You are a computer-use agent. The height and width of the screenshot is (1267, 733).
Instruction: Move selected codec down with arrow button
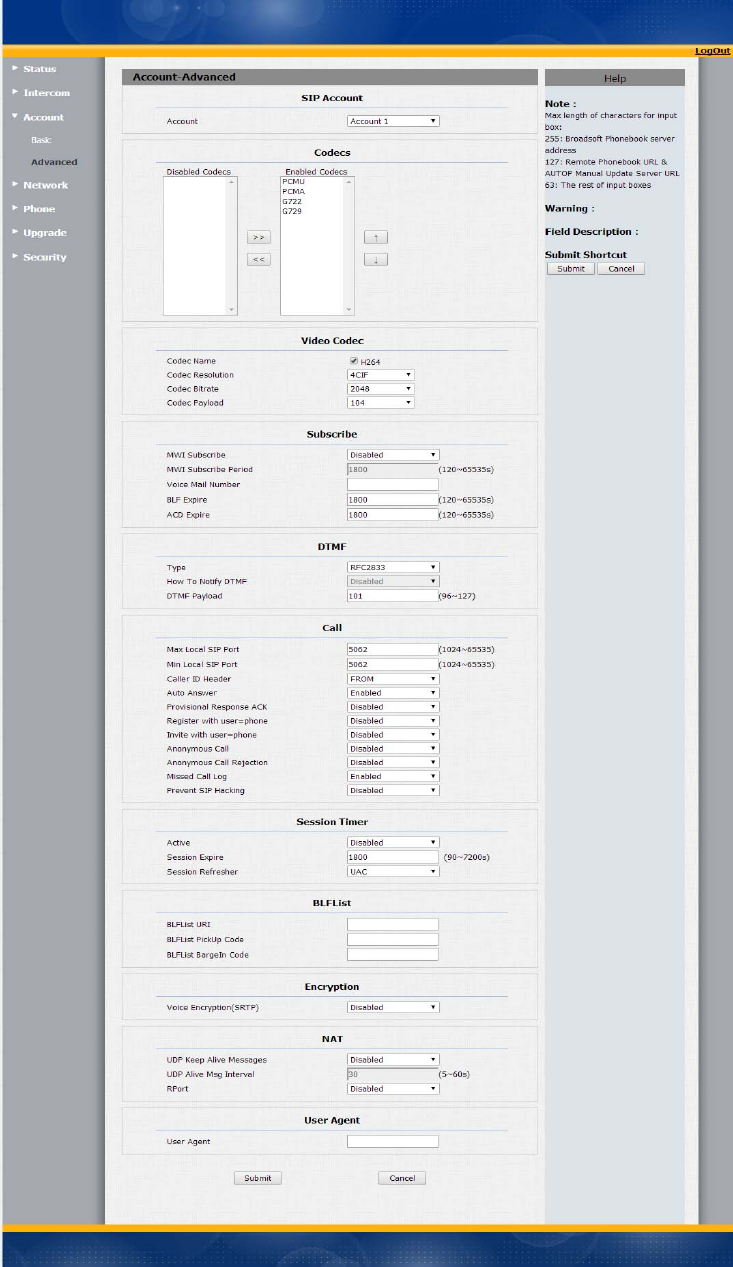click(375, 259)
